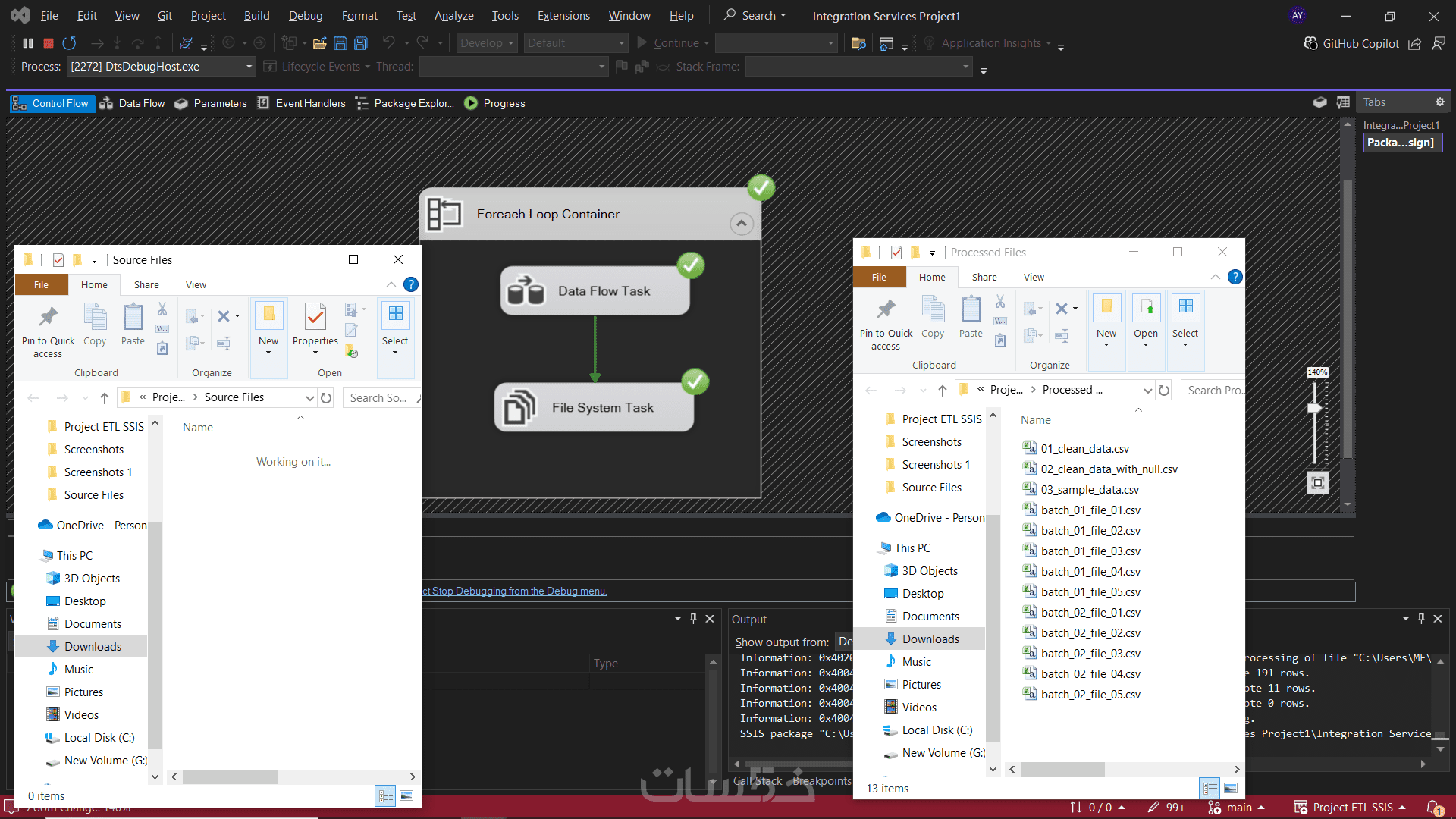Open the Extensions menu
1456x819 pixels.
(x=563, y=16)
